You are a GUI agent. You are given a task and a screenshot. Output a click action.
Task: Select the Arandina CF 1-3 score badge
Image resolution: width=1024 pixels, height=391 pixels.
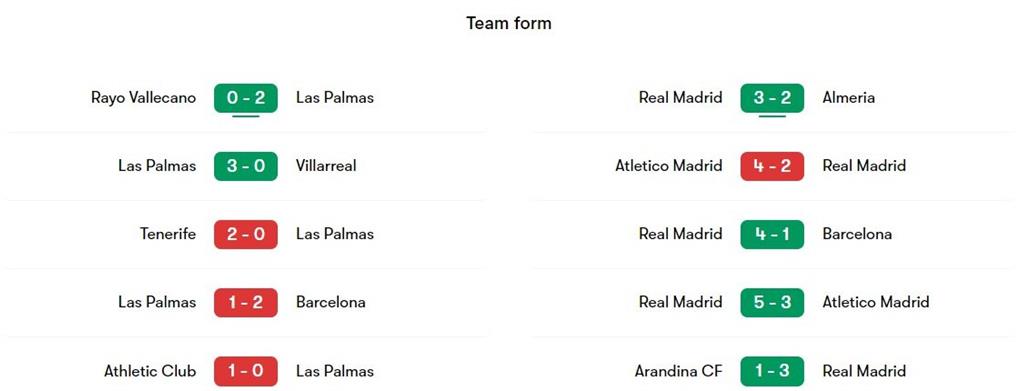coord(772,371)
